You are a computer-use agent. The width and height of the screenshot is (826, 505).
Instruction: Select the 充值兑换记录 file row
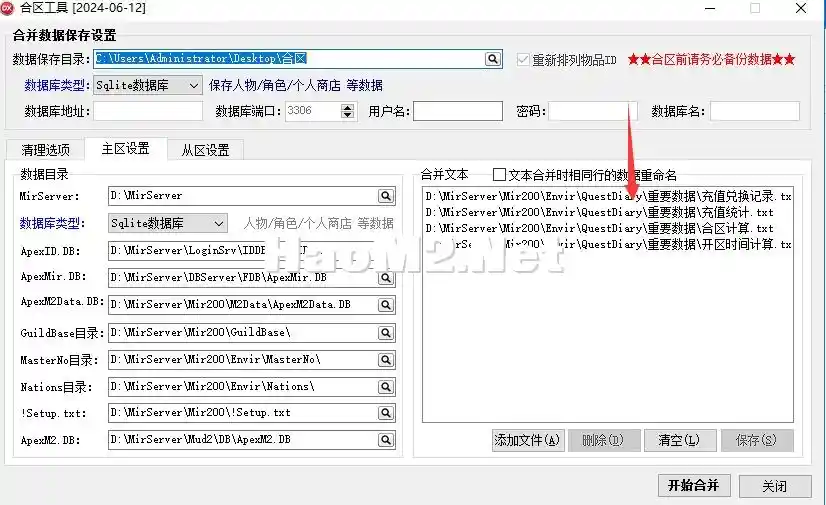click(x=608, y=196)
